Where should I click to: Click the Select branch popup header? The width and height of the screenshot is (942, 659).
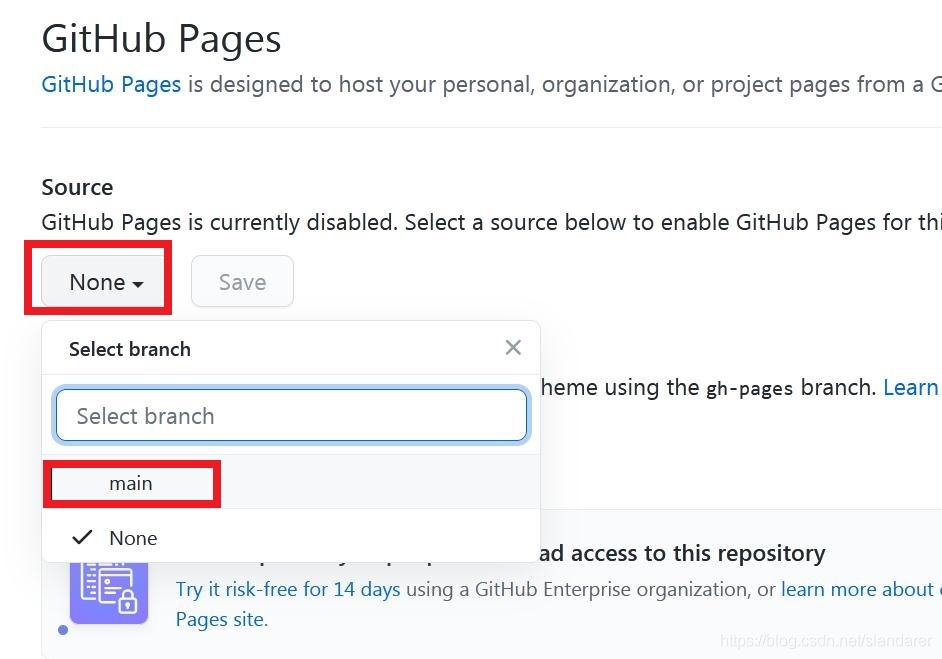point(130,349)
